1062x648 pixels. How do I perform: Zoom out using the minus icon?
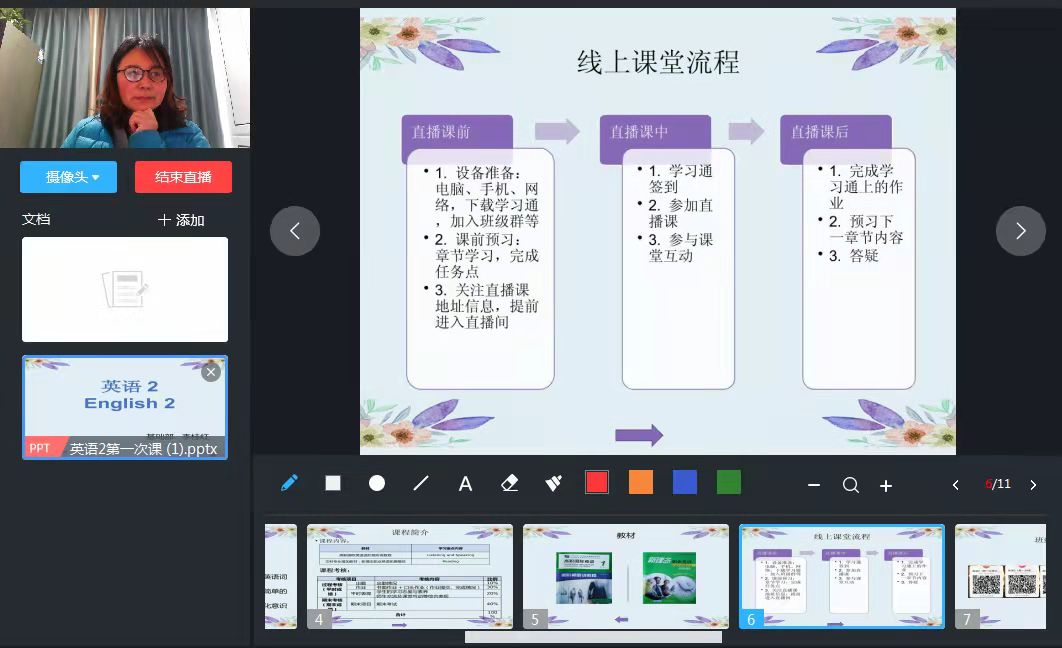tap(814, 485)
